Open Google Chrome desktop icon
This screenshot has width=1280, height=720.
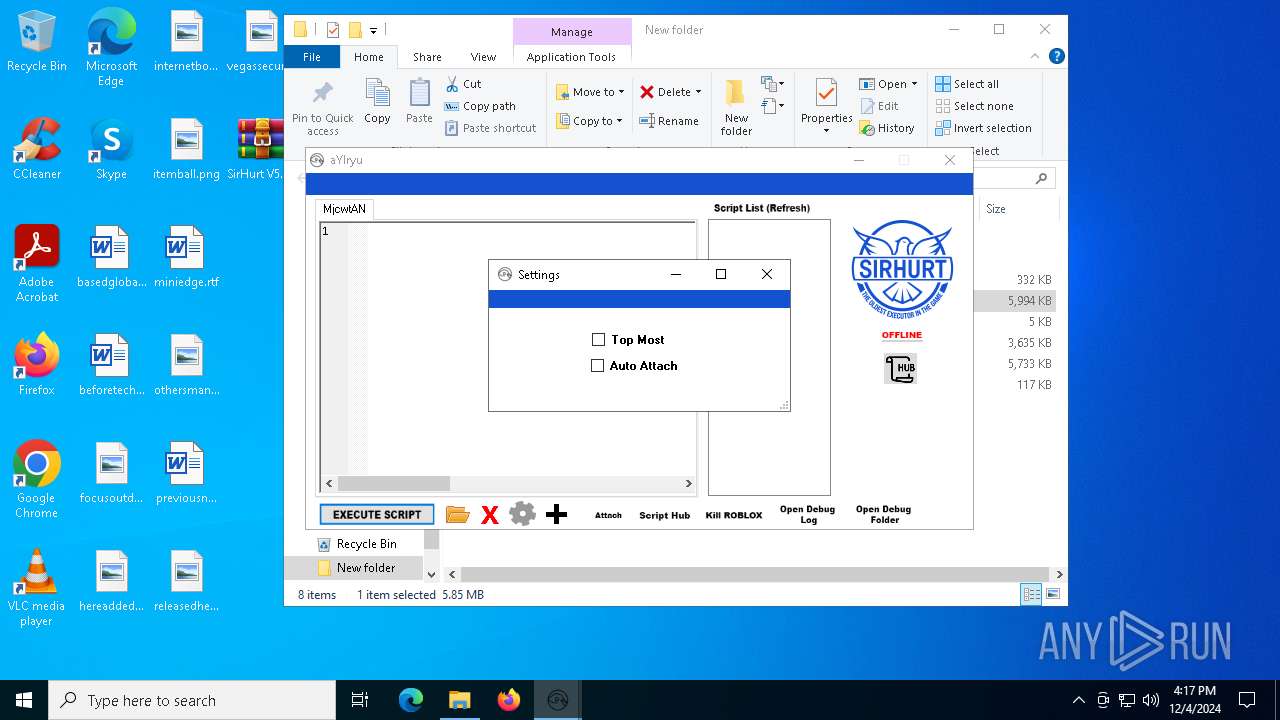[x=37, y=480]
